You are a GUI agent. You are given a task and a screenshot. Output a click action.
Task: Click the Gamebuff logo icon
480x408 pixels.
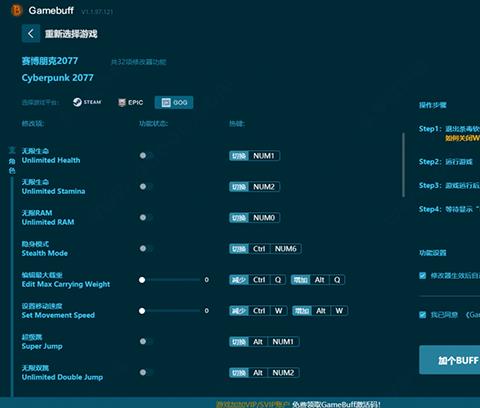click(17, 10)
